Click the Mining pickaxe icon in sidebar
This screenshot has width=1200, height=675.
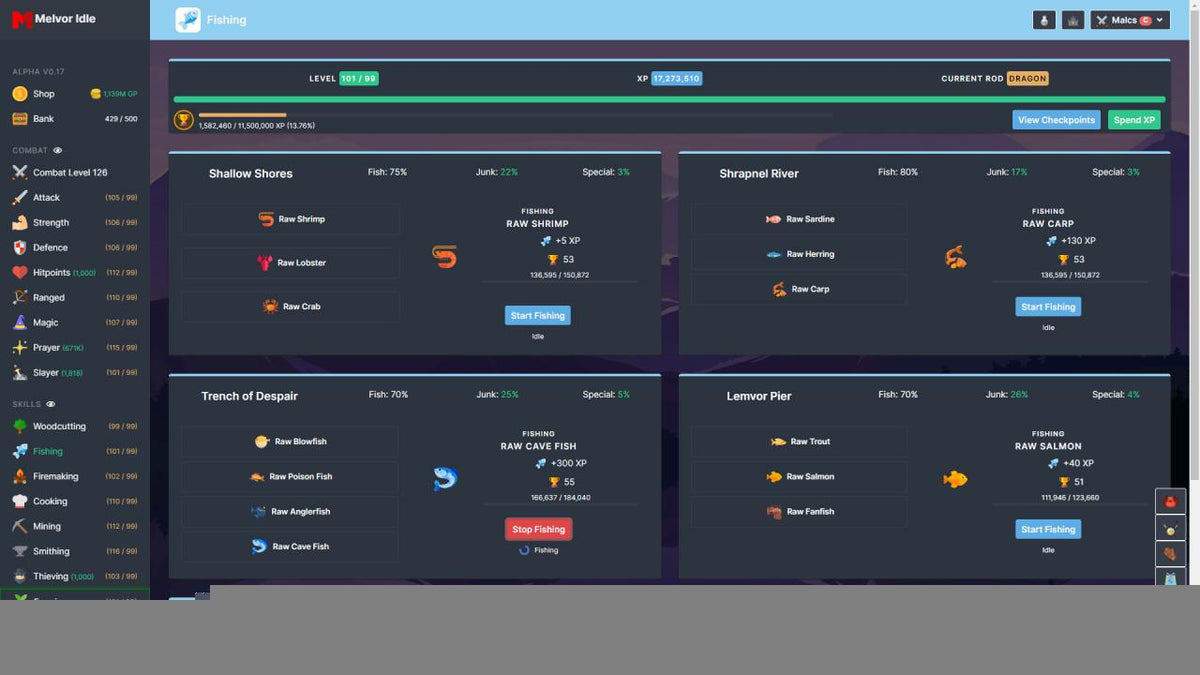(x=20, y=526)
